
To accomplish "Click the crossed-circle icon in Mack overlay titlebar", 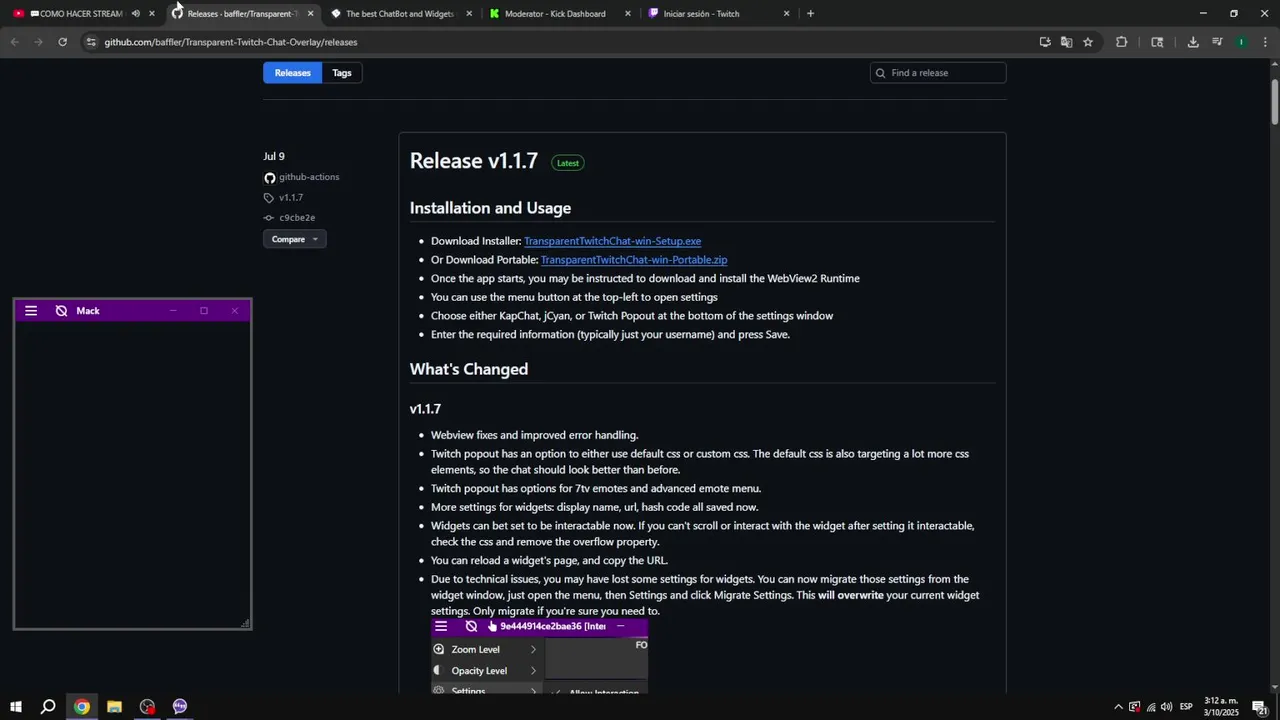I will point(61,311).
